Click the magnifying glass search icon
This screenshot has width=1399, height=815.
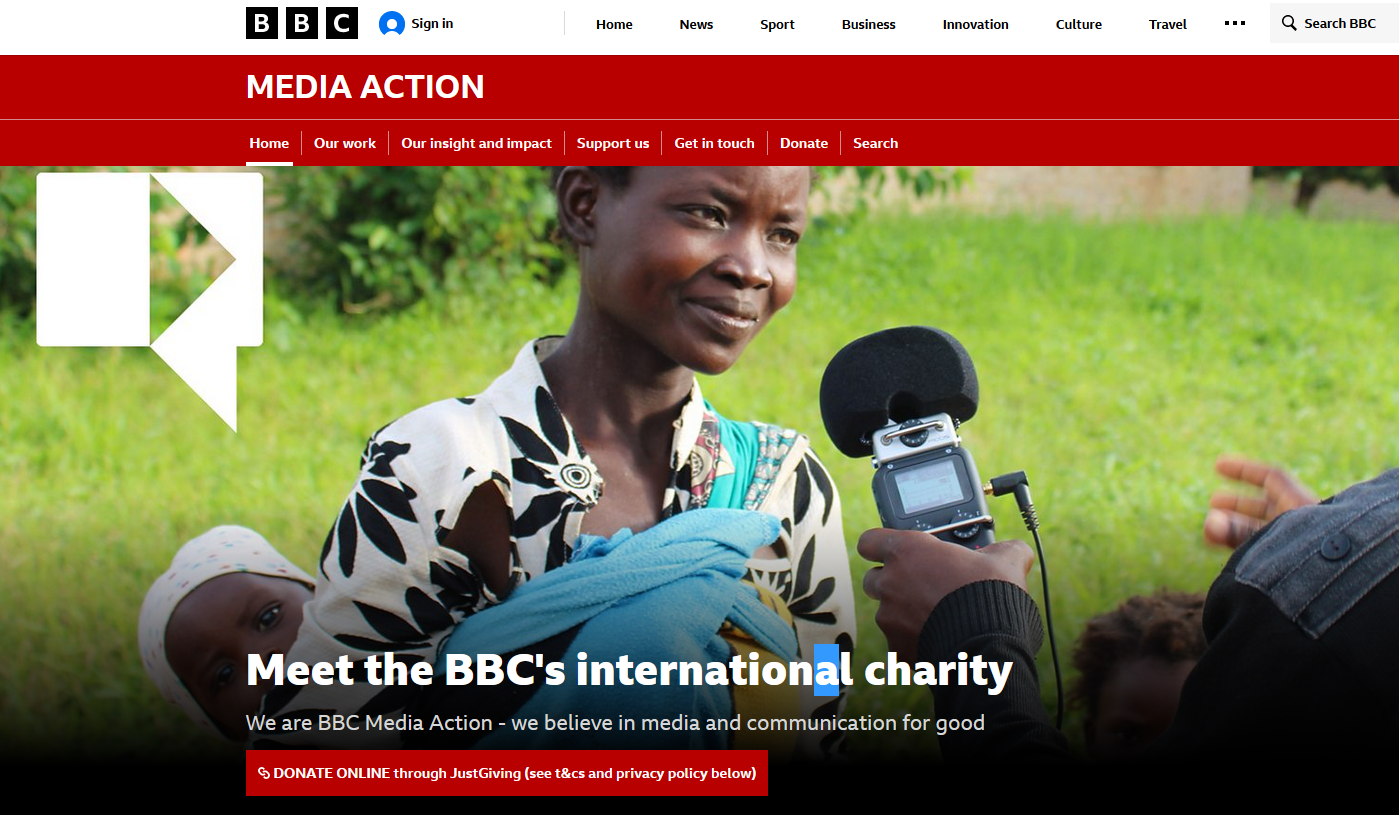coord(1289,23)
